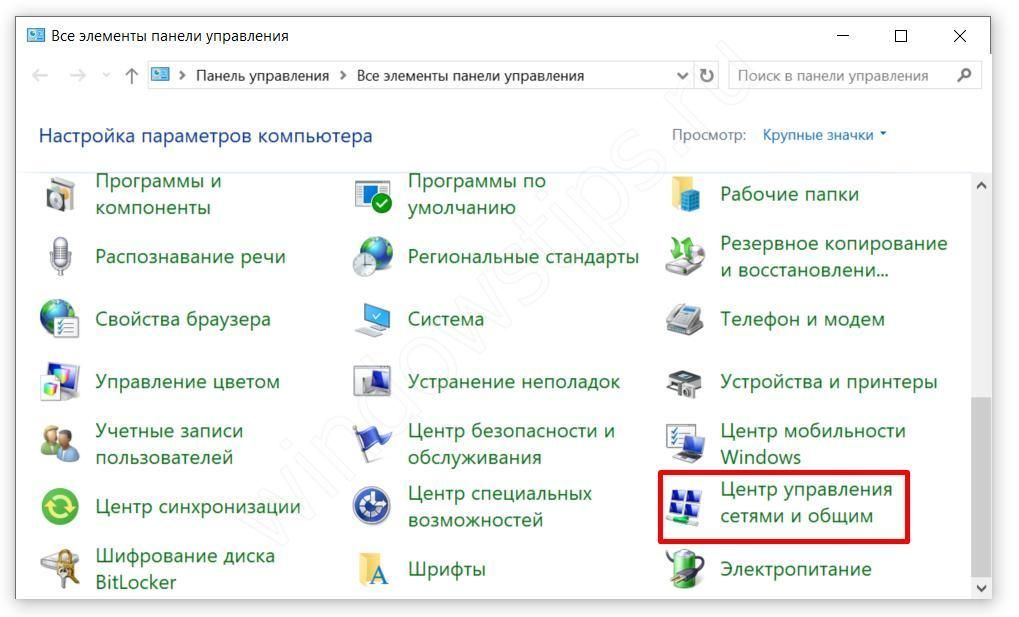Image resolution: width=1019 pixels, height=617 pixels.
Task: Click the Поиск в панели управления field
Action: 842,76
